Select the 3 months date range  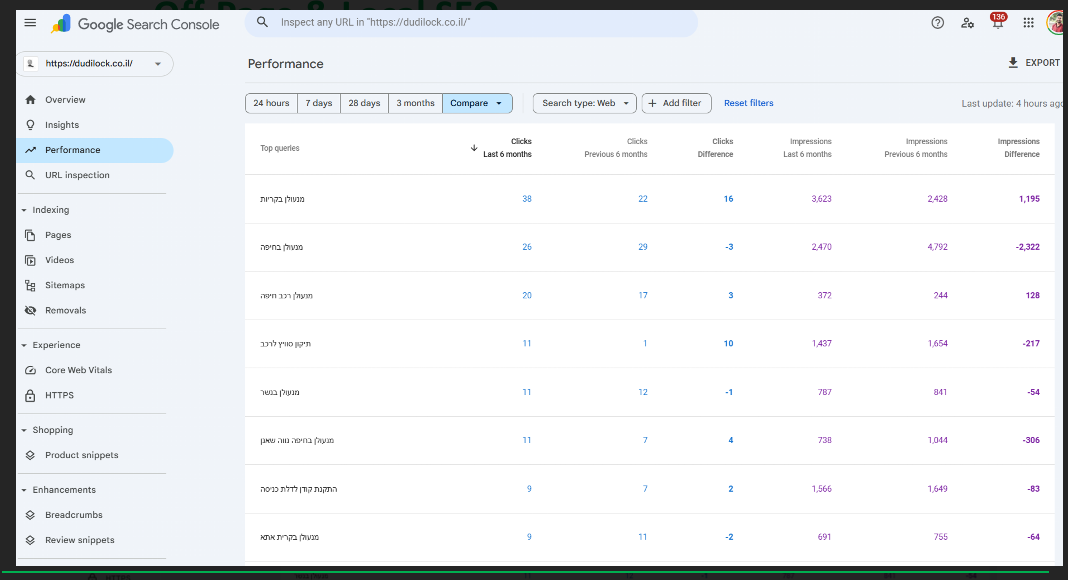pos(415,103)
